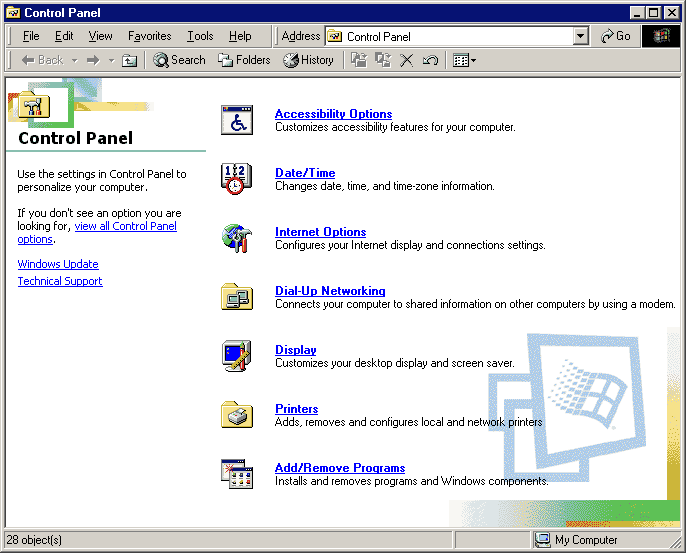Click the Printers link
Screen dimensions: 686x553
click(296, 409)
